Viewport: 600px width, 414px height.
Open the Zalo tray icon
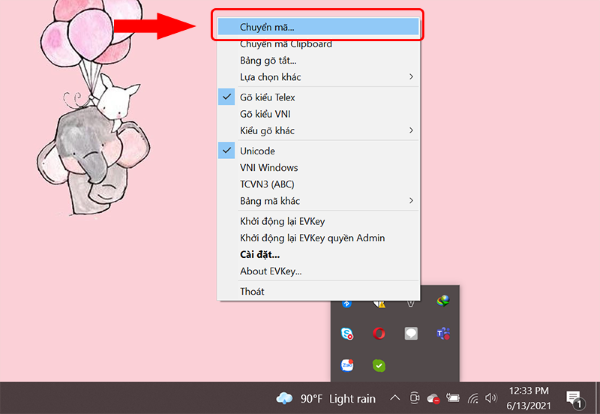point(346,365)
